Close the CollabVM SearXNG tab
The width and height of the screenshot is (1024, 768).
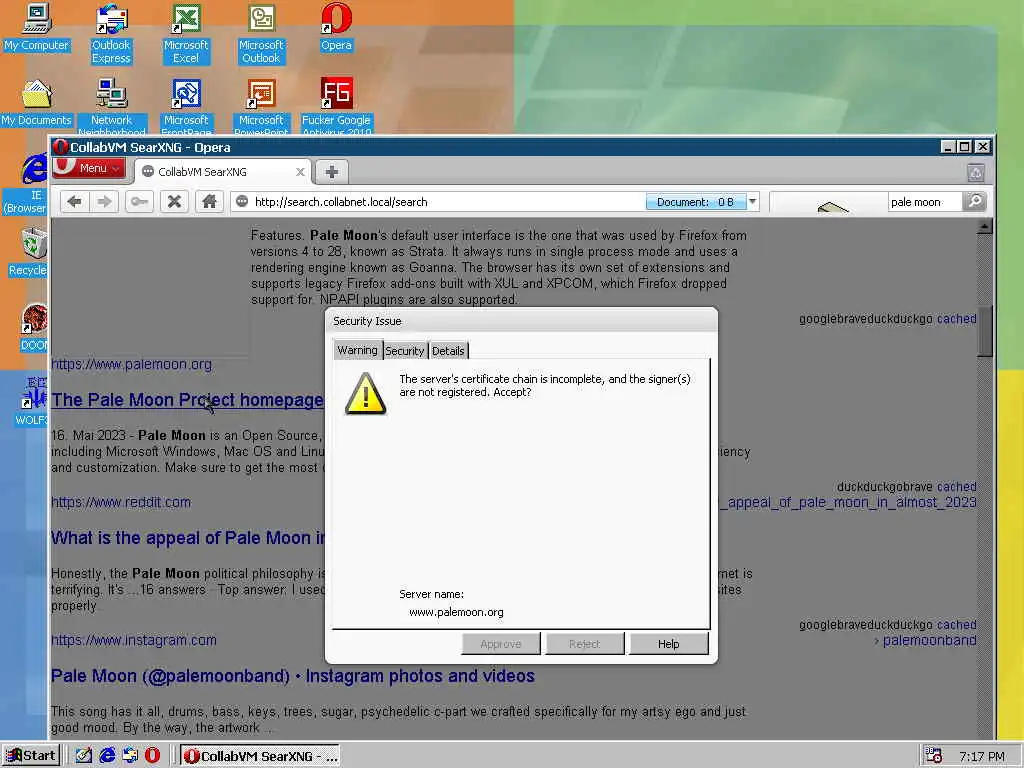point(300,172)
